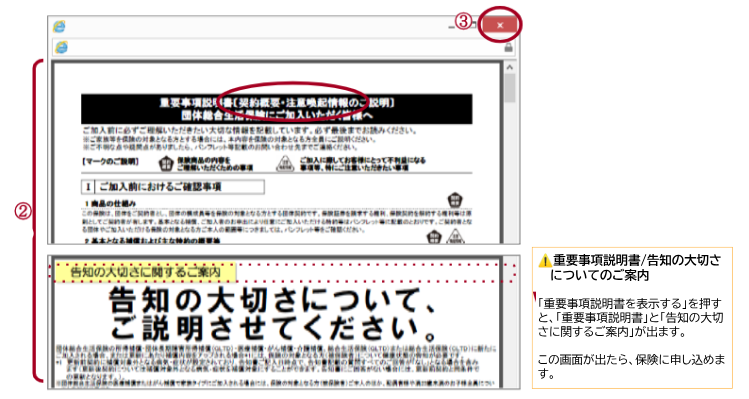Click the vertical scrollbar thumb
Image resolution: width=749 pixels, height=399 pixels.
coord(510,88)
